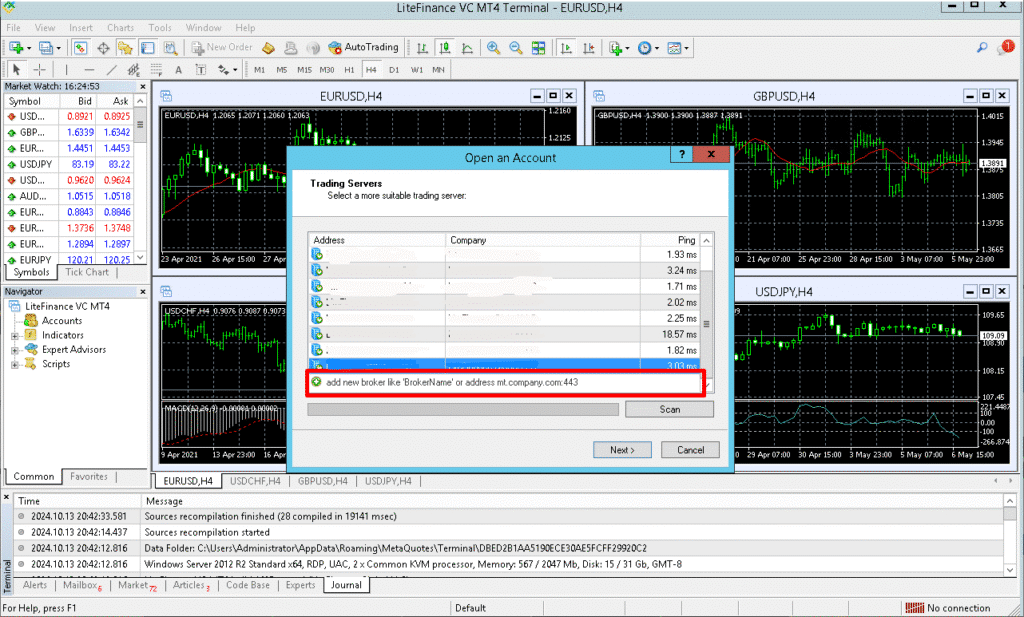Viewport: 1024px width, 617px height.
Task: Toggle the AutoTrading button
Action: pyautogui.click(x=363, y=48)
